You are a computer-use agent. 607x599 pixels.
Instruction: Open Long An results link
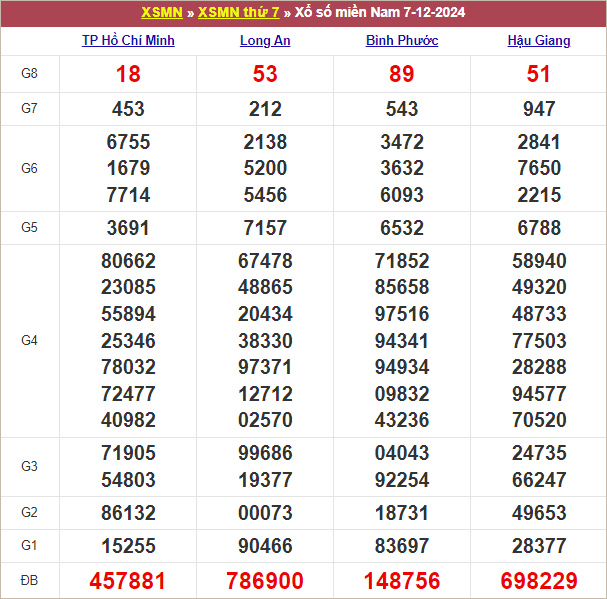click(x=265, y=40)
